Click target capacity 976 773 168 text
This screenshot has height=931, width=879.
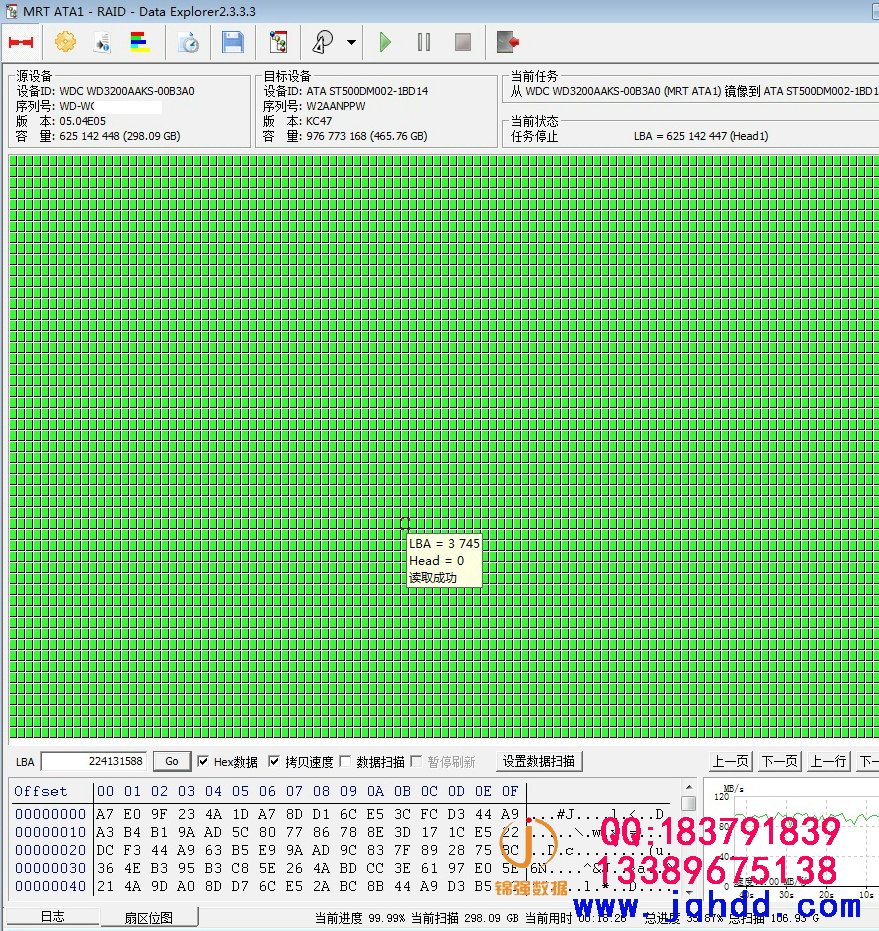coord(366,136)
